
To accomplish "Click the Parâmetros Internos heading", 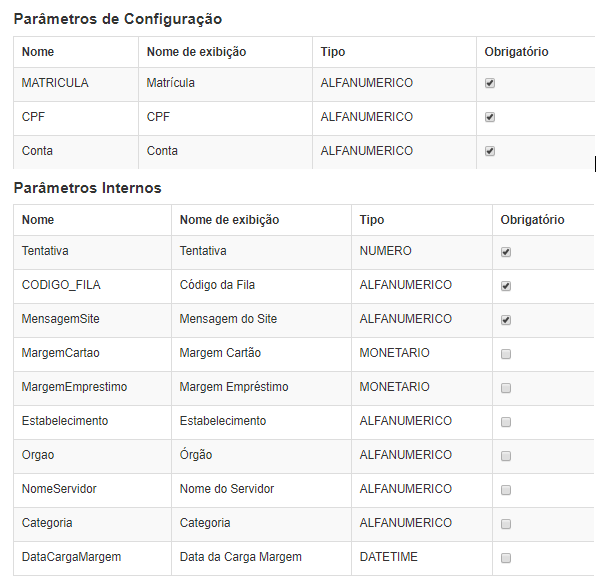I will [88, 188].
